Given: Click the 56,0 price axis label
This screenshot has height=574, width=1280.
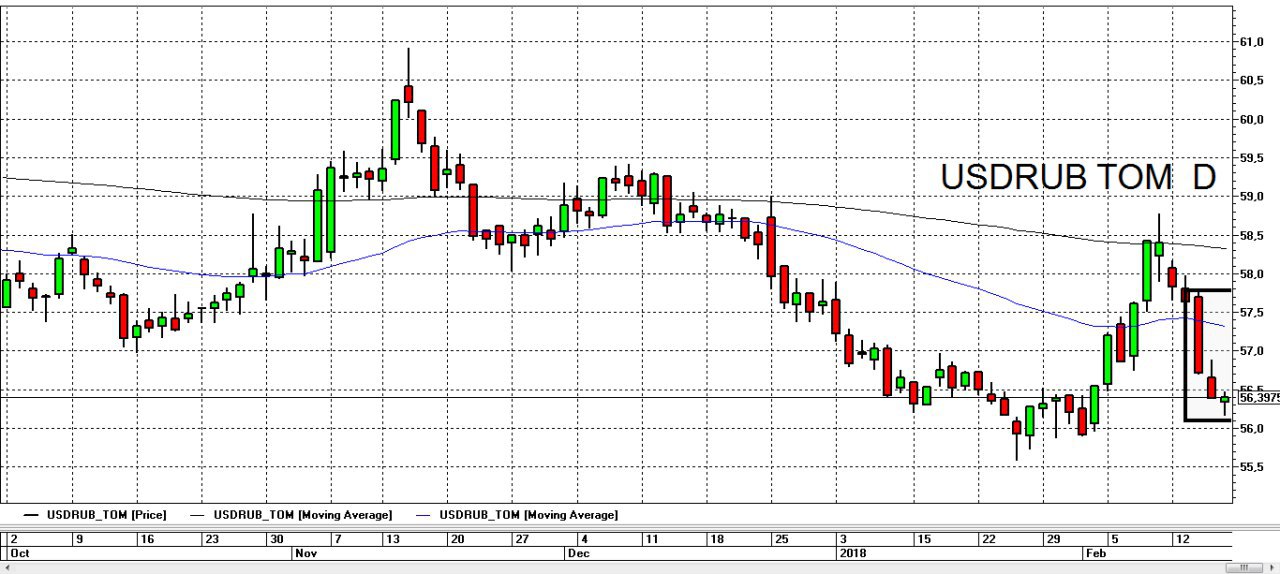Looking at the screenshot, I should tap(1252, 429).
